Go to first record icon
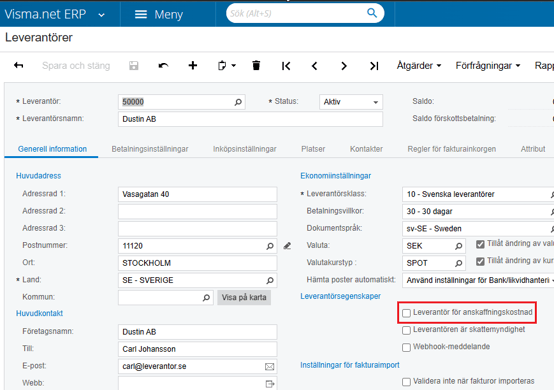The width and height of the screenshot is (554, 390). click(x=286, y=66)
